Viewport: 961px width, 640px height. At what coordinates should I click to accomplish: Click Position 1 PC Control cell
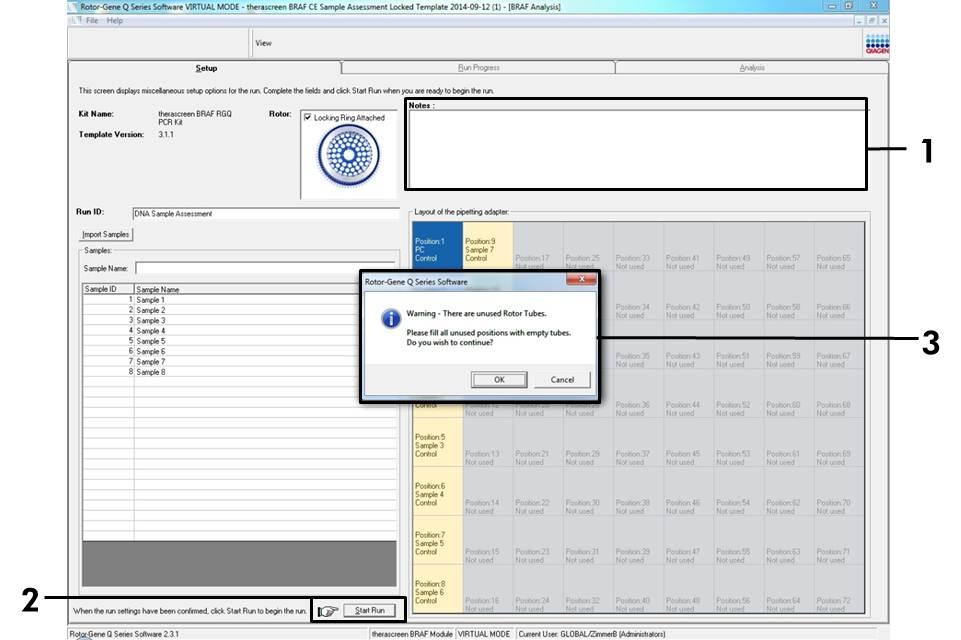tap(438, 246)
